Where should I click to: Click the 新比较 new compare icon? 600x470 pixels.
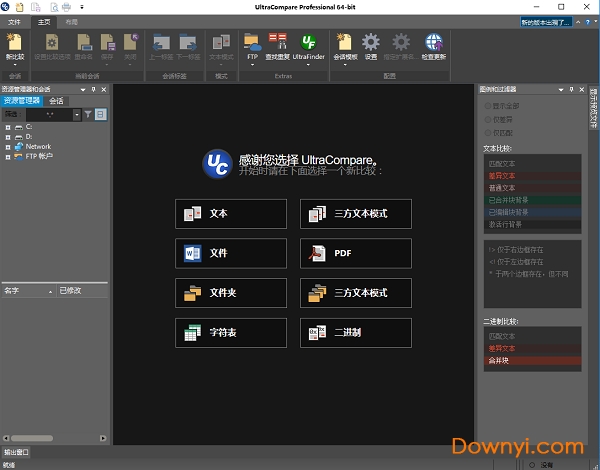tap(15, 42)
